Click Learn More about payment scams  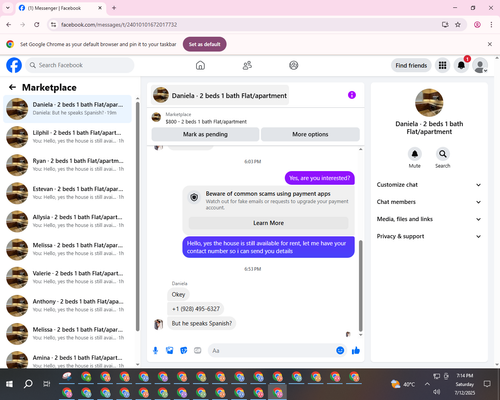tap(268, 223)
